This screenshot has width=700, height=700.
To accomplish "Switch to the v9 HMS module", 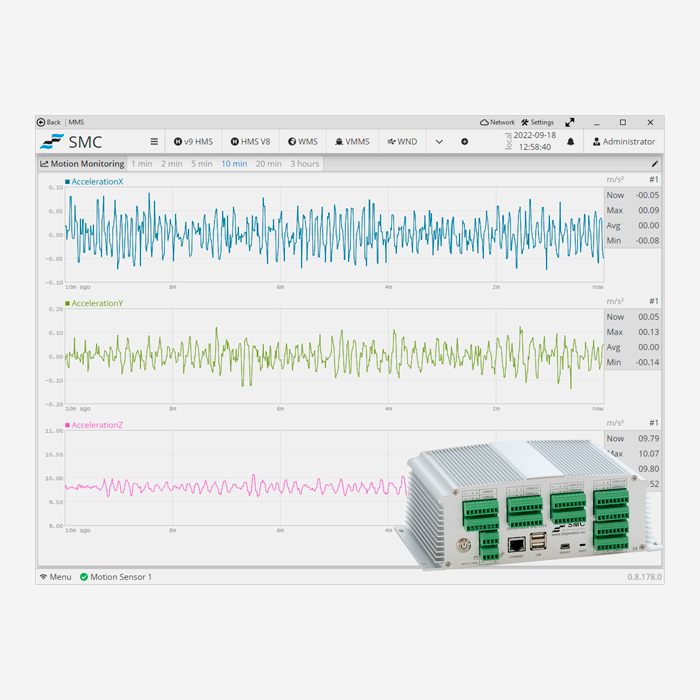I will pyautogui.click(x=193, y=142).
